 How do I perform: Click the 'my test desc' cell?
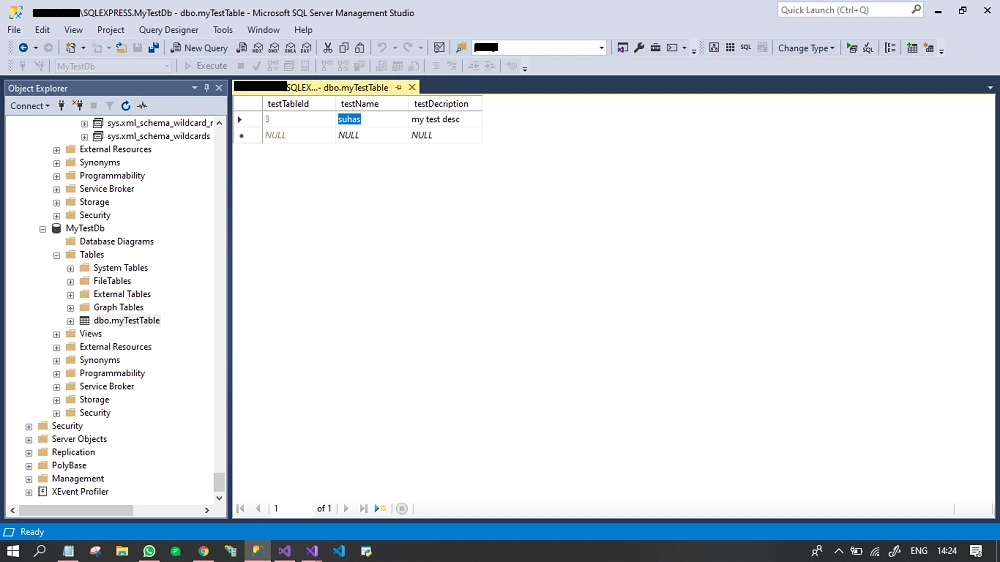pyautogui.click(x=445, y=119)
